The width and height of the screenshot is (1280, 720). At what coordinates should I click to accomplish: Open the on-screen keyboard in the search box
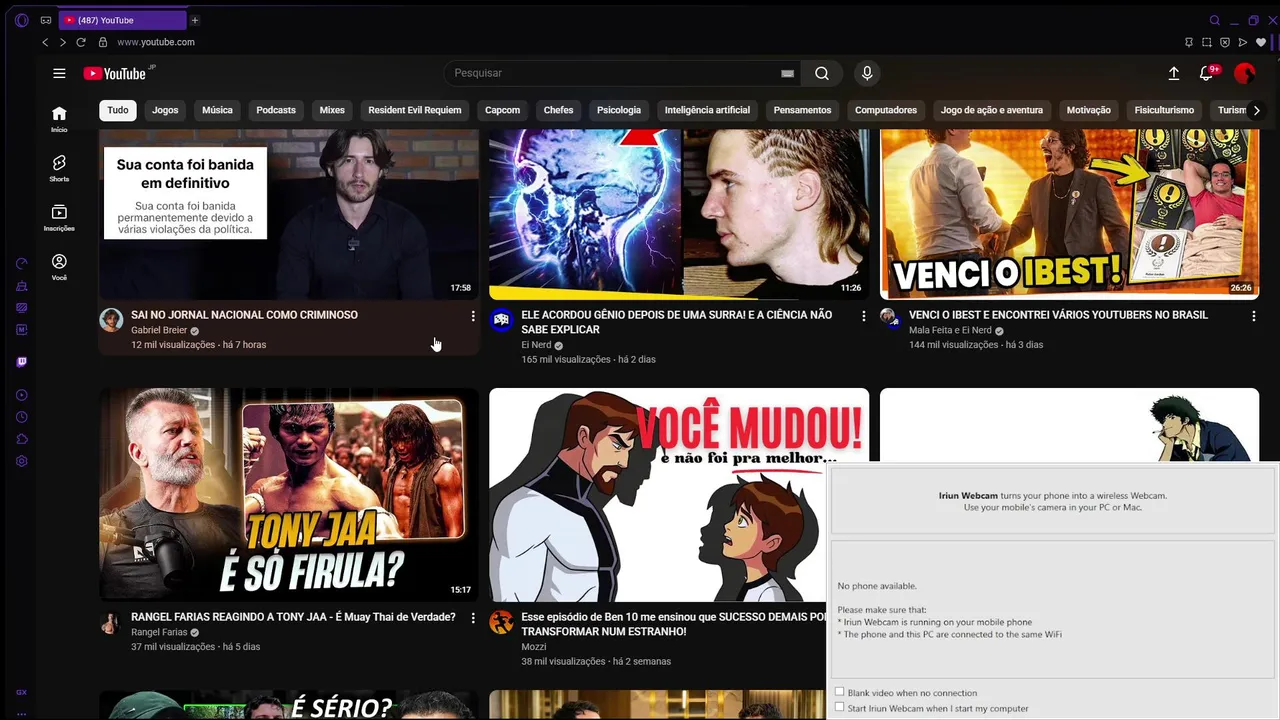pyautogui.click(x=787, y=73)
